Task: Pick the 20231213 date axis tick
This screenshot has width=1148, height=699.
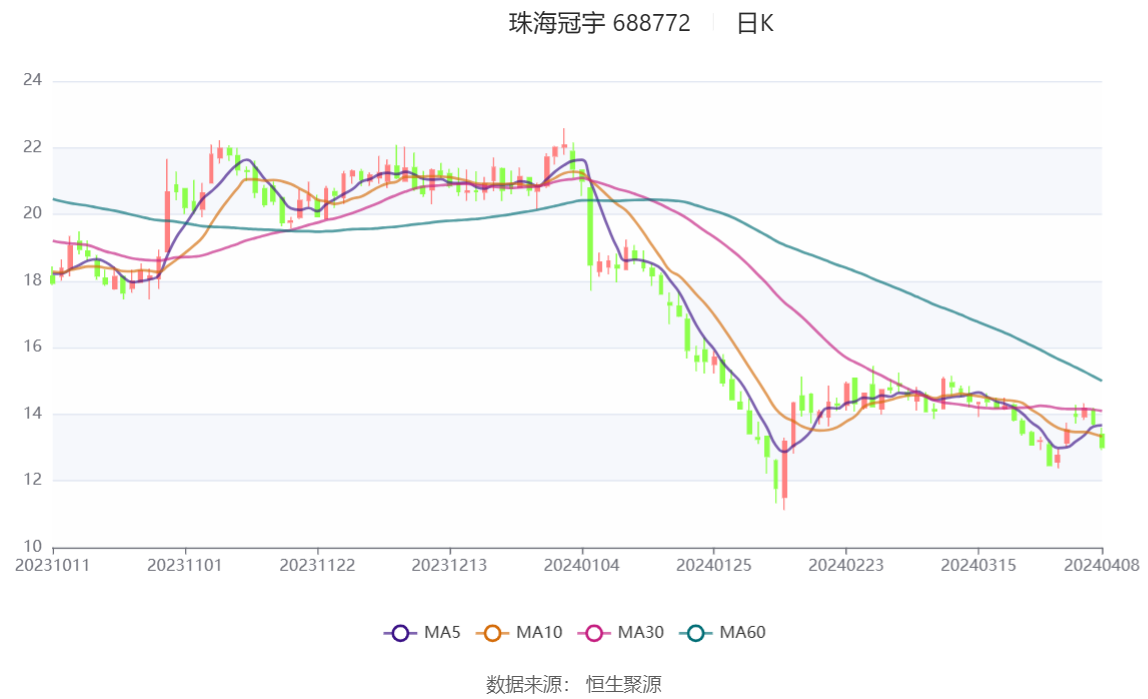Action: (x=449, y=565)
